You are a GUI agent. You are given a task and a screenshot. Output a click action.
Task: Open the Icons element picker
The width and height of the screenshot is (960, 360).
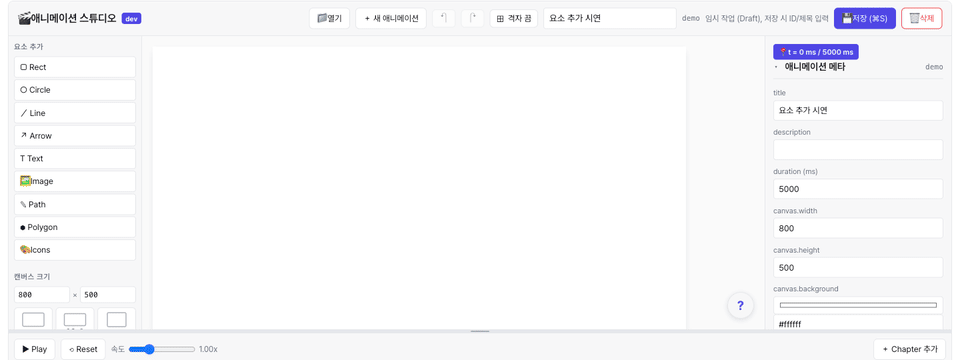[75, 250]
